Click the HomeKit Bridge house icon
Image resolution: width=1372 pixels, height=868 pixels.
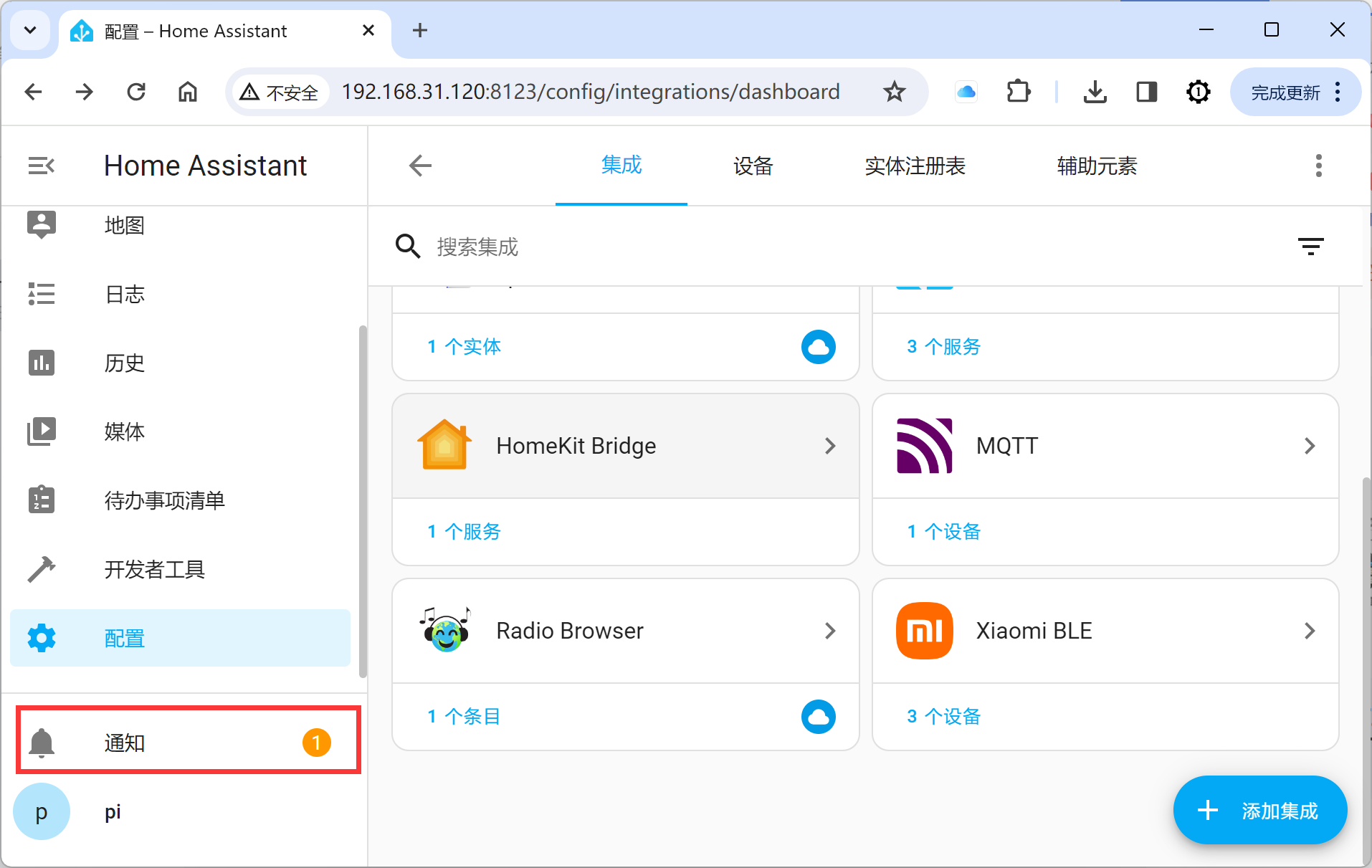pos(444,445)
